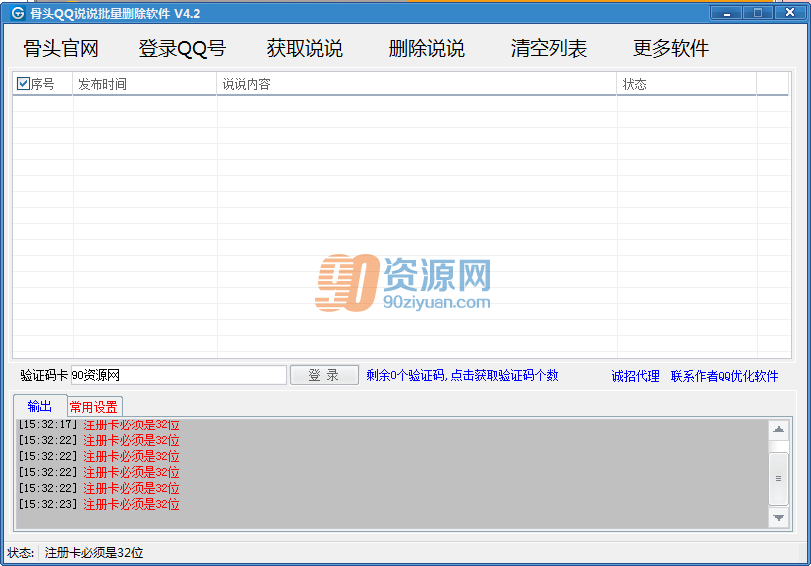The height and width of the screenshot is (566, 811).
Task: Click the 诚招代理 link
Action: tap(635, 376)
